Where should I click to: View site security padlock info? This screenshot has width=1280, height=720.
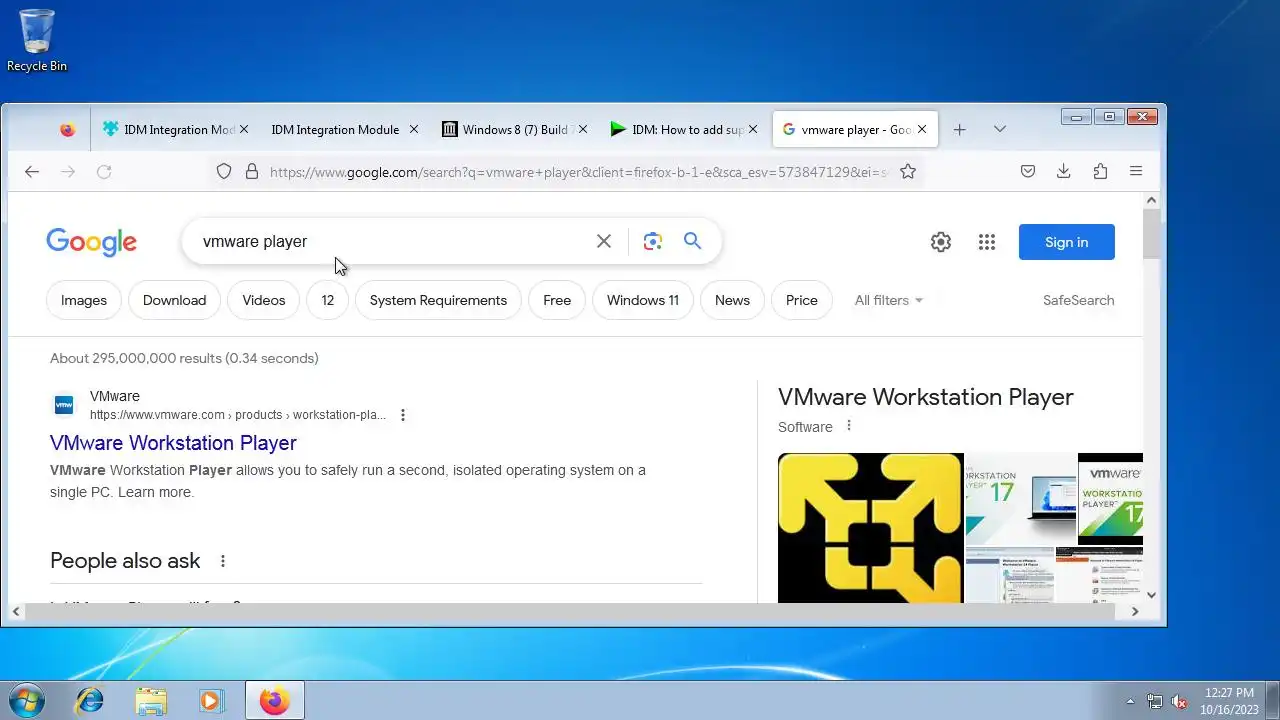pos(252,172)
